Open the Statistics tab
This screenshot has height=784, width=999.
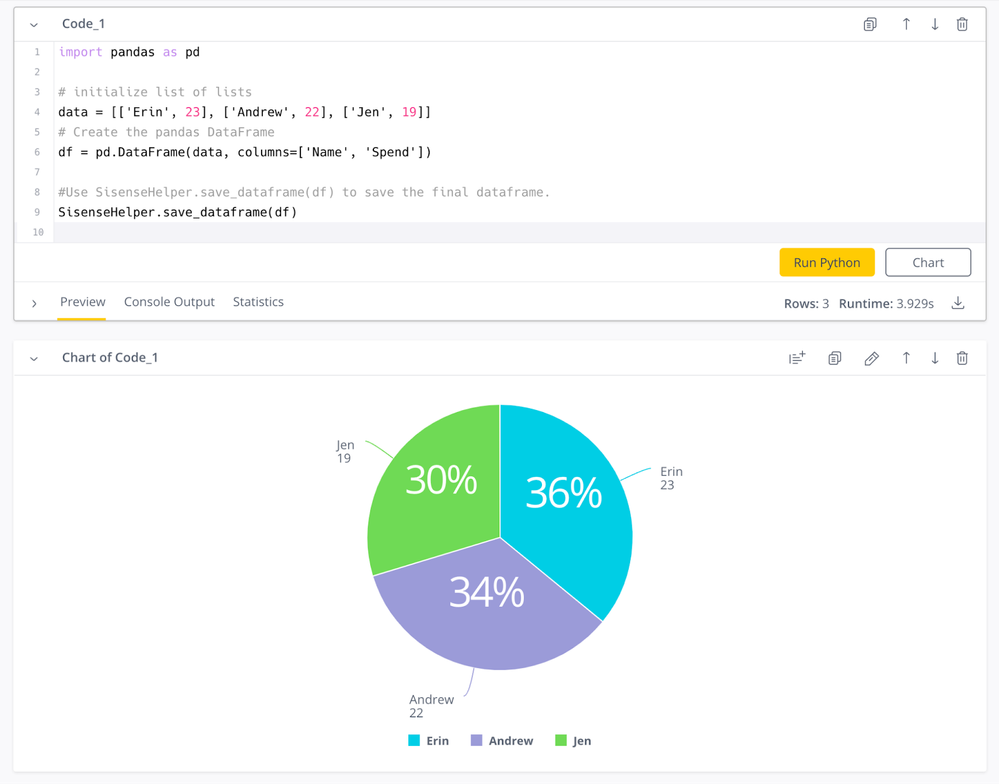pos(258,302)
